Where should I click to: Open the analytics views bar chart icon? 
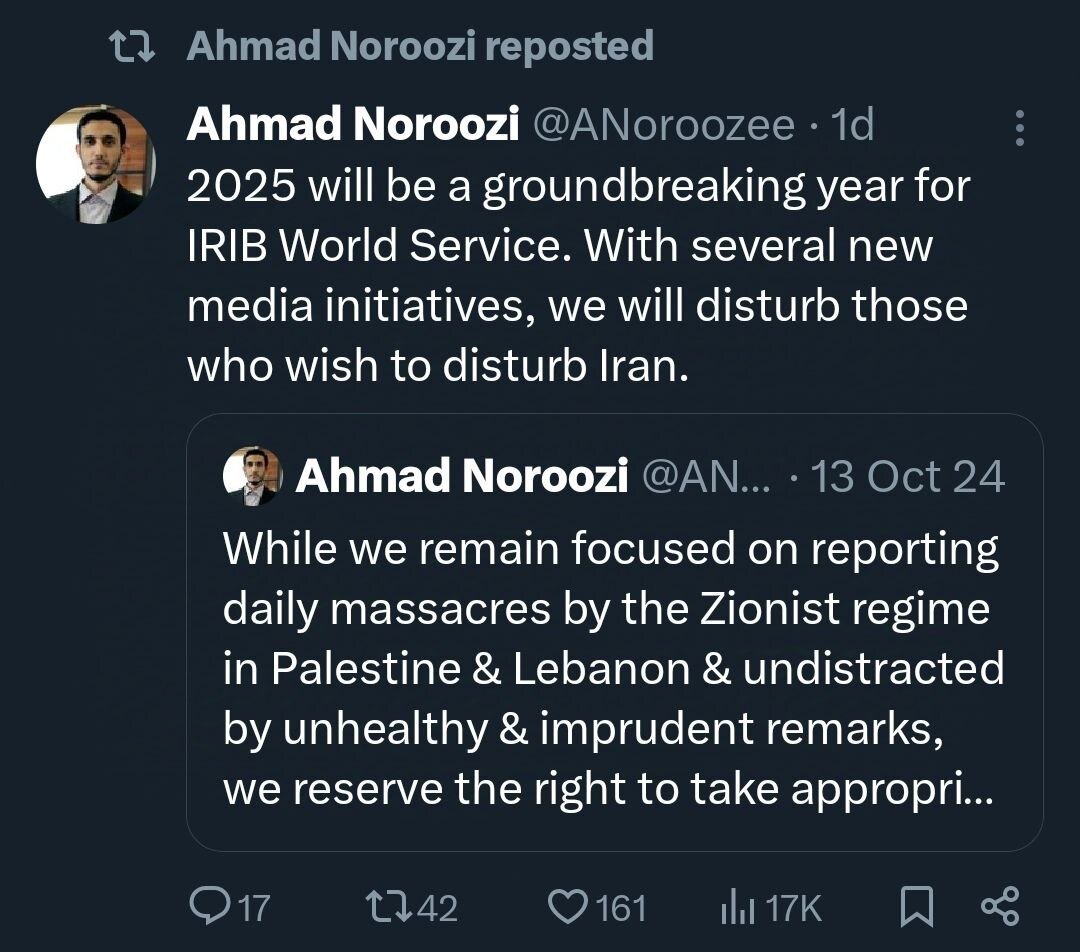pyautogui.click(x=737, y=907)
